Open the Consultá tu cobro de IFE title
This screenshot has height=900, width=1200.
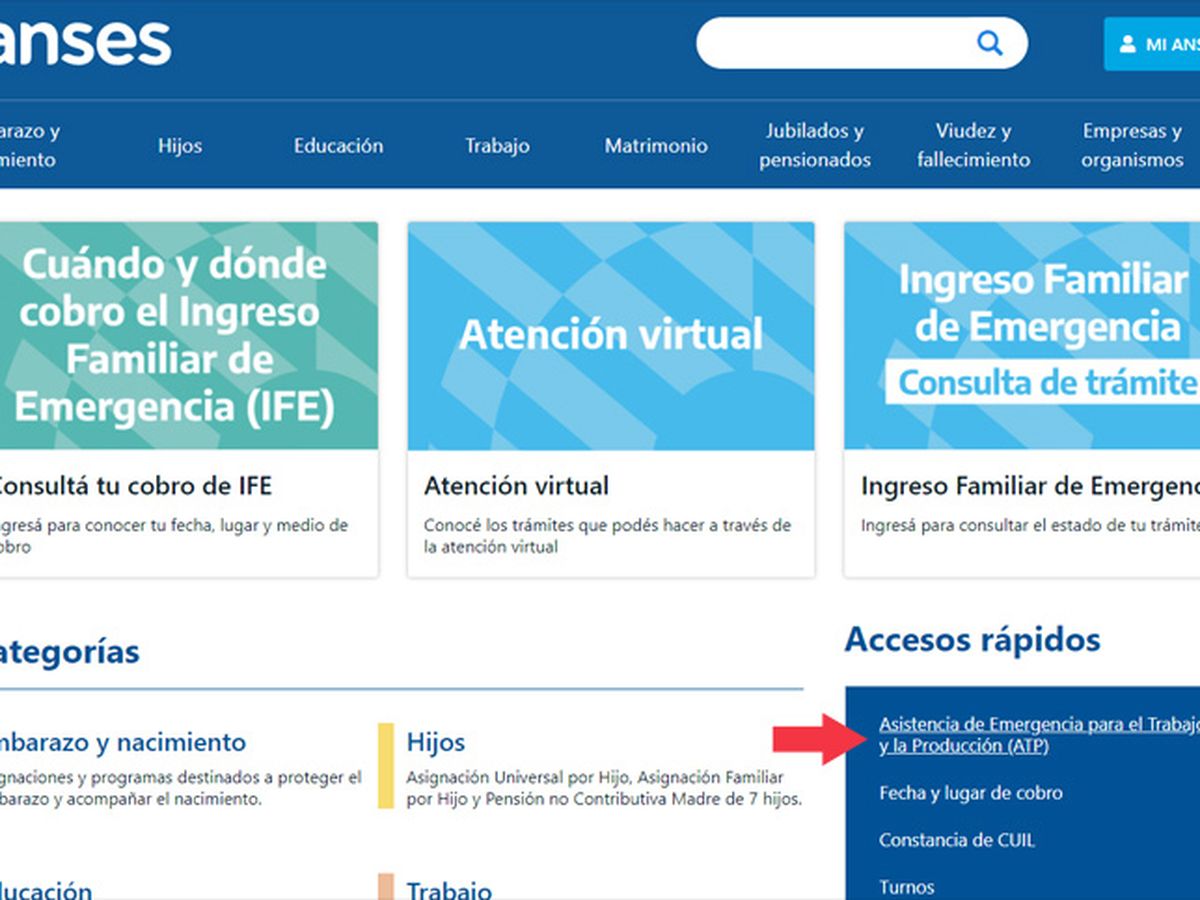pyautogui.click(x=133, y=486)
